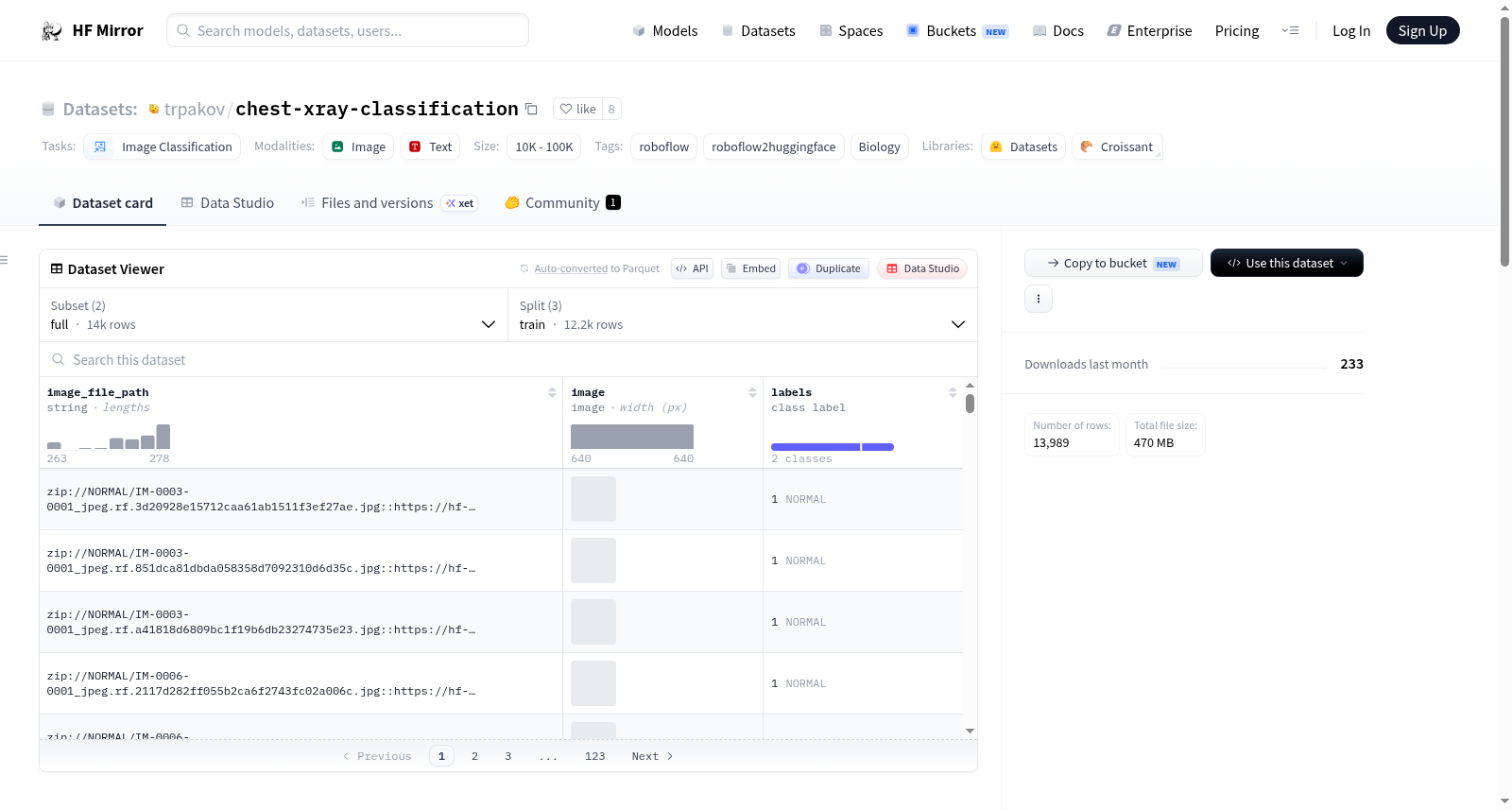Screen dimensions: 1512x810
Task: Open the image thumbnail in the 851dca81 row
Action: point(593,560)
